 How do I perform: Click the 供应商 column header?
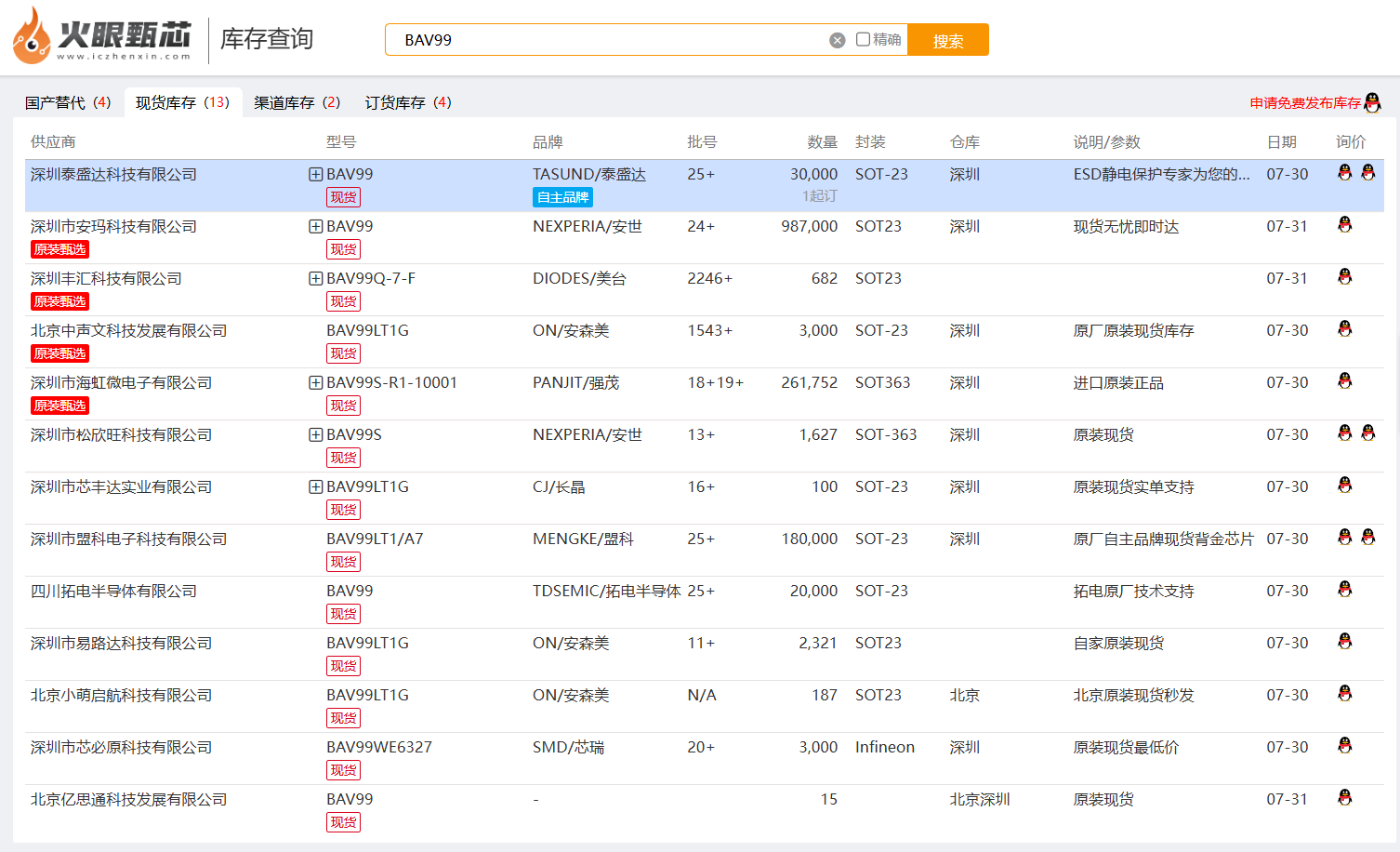pyautogui.click(x=53, y=141)
